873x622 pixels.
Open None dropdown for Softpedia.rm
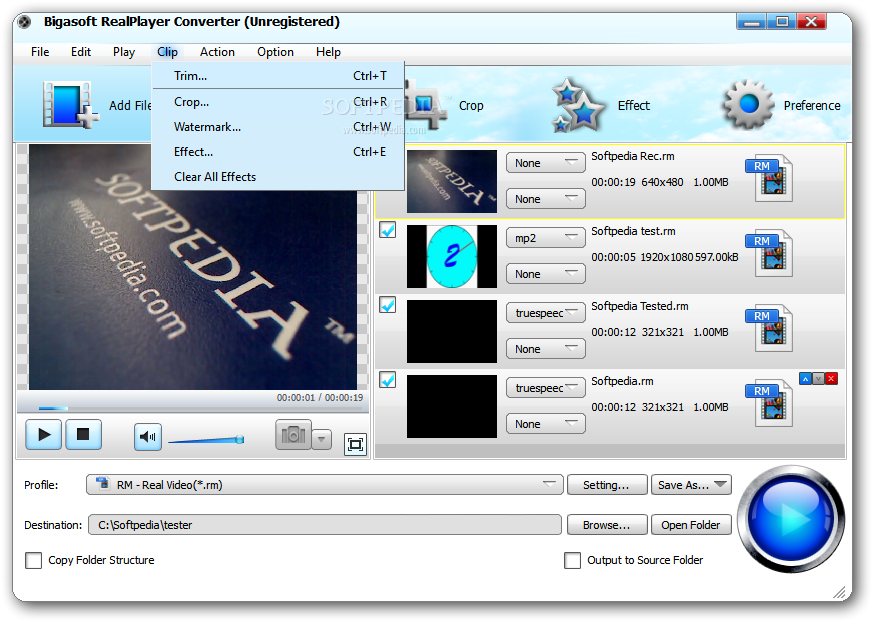[546, 424]
